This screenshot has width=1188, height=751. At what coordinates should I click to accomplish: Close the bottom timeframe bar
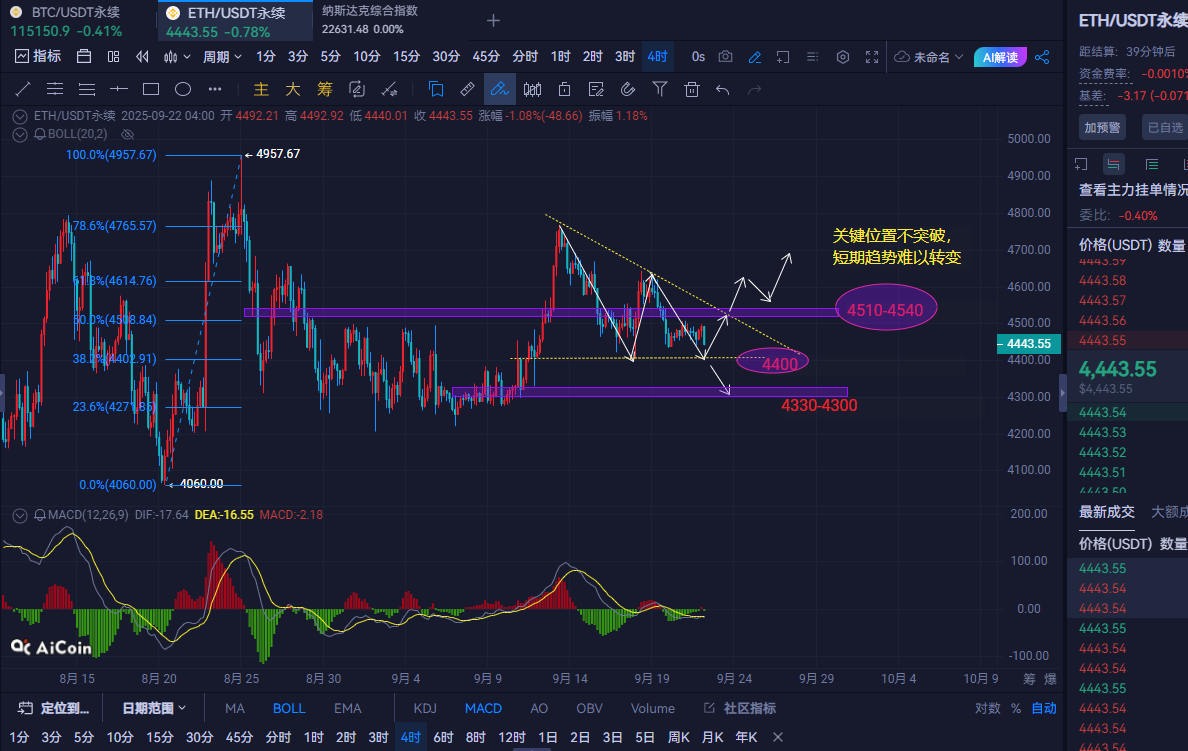(778, 737)
